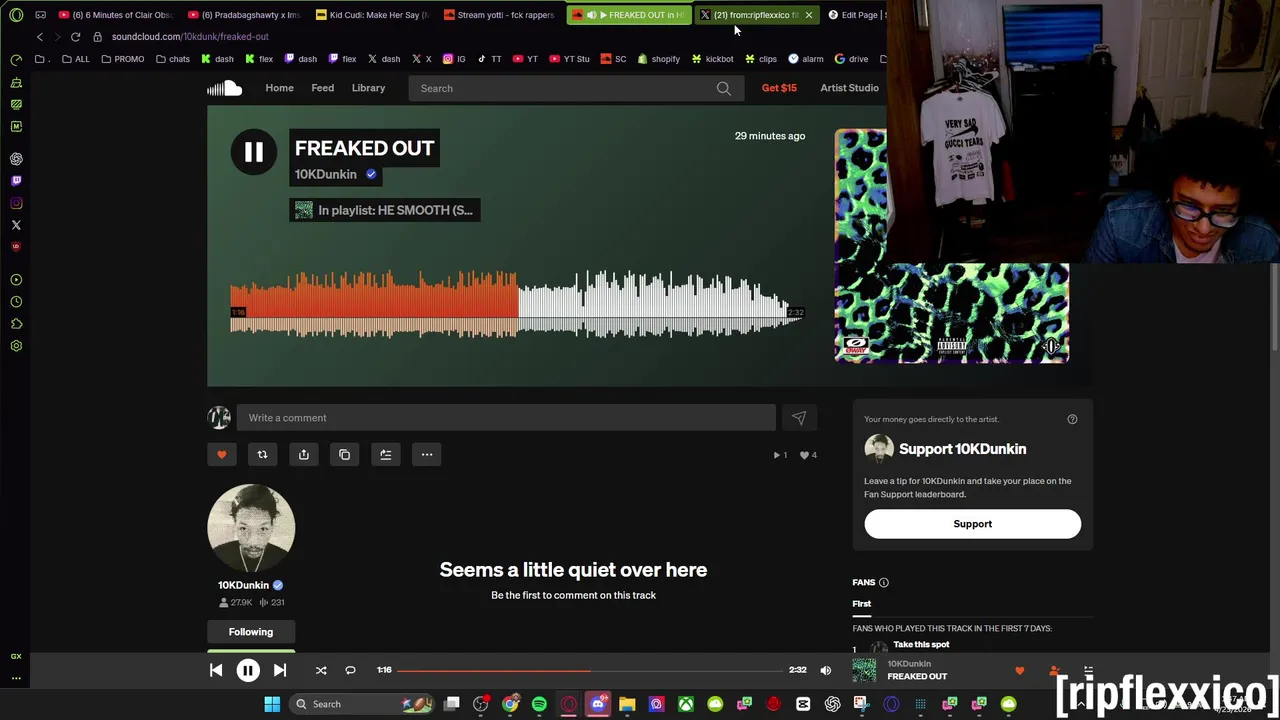This screenshot has height=720, width=1280.
Task: Open the IG bookmark
Action: (454, 59)
